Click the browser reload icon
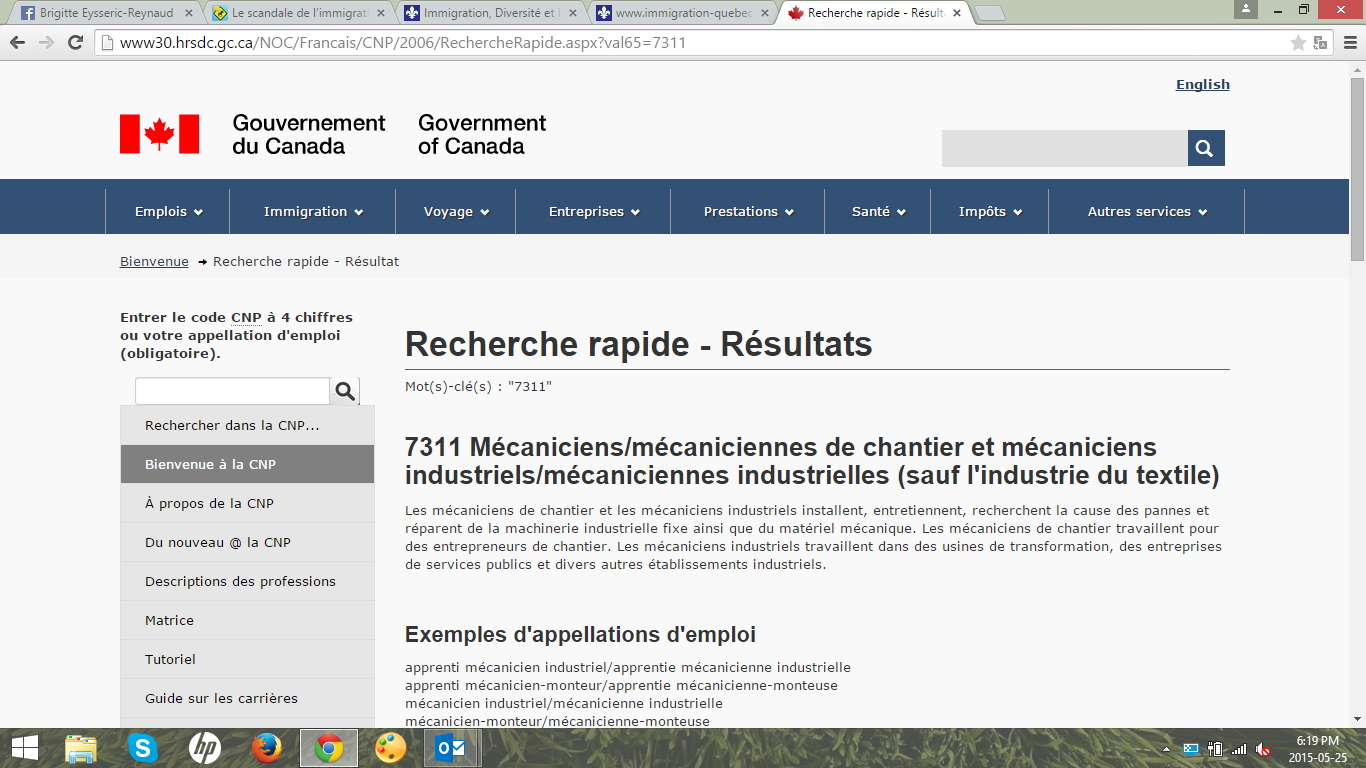This screenshot has width=1366, height=768. click(75, 43)
